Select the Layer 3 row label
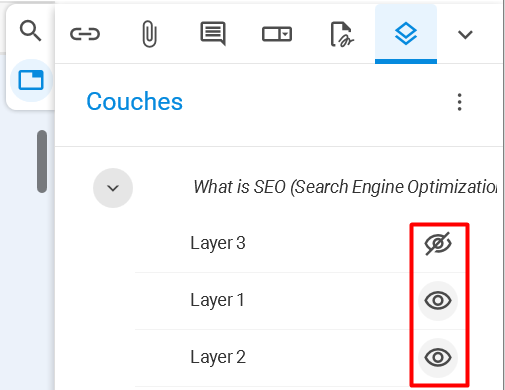Screen dimensions: 505x390 click(x=218, y=243)
